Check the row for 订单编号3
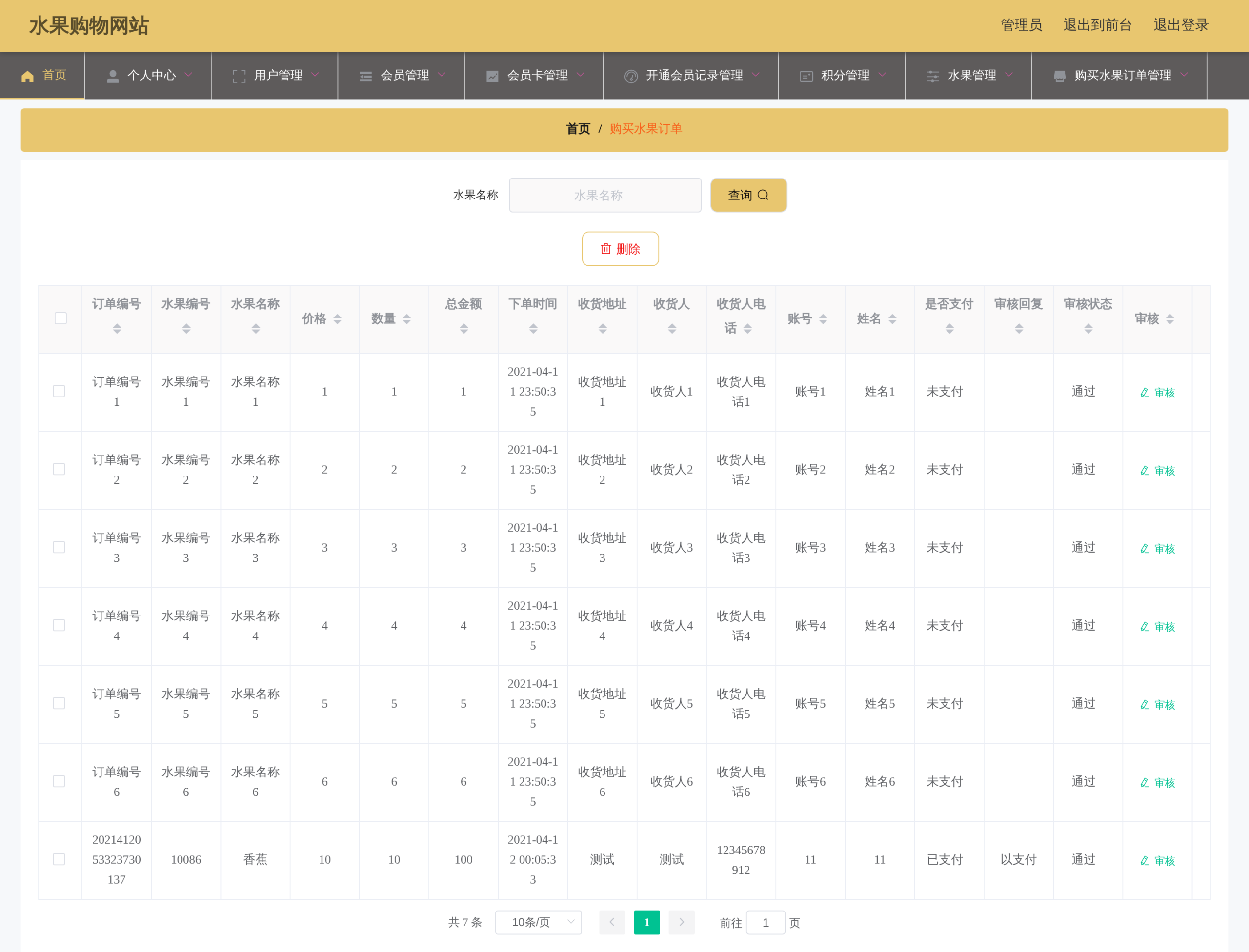The height and width of the screenshot is (952, 1249). [x=59, y=547]
